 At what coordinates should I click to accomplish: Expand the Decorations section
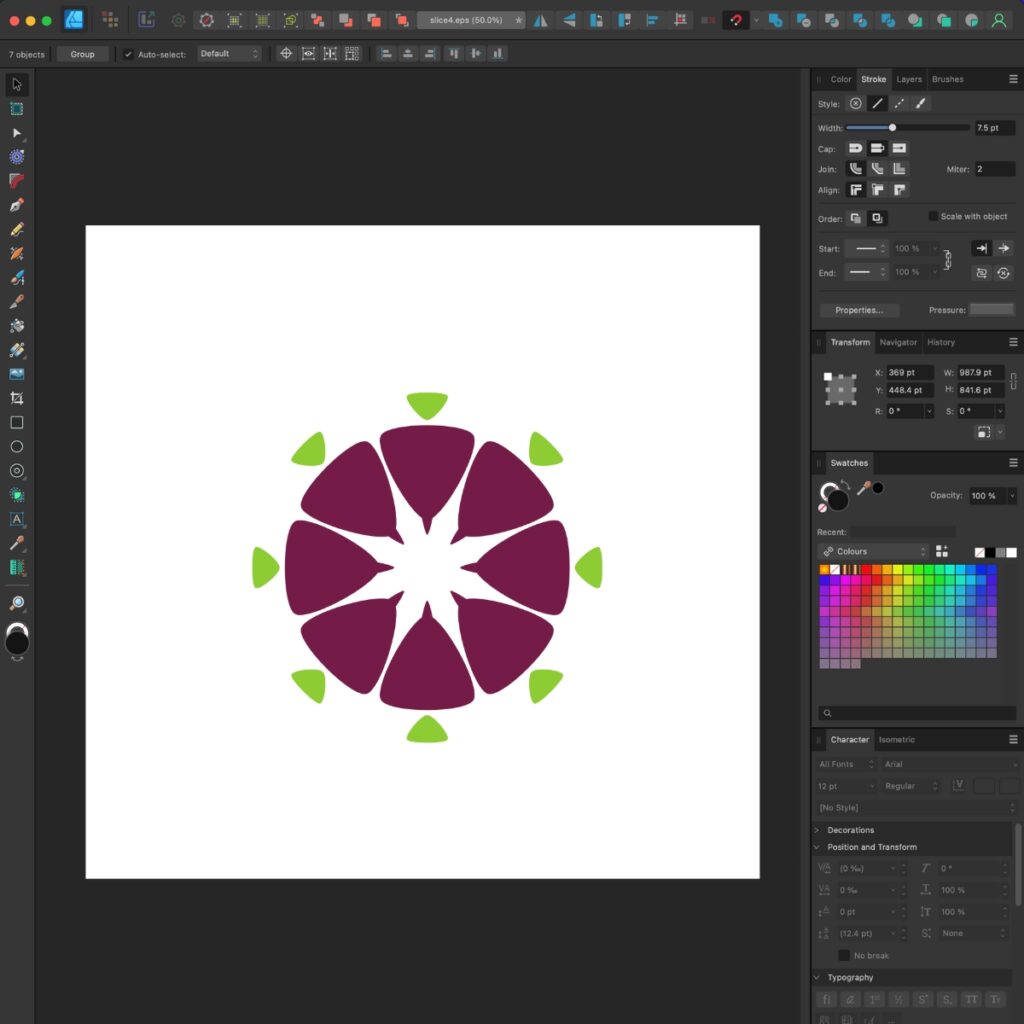(817, 830)
